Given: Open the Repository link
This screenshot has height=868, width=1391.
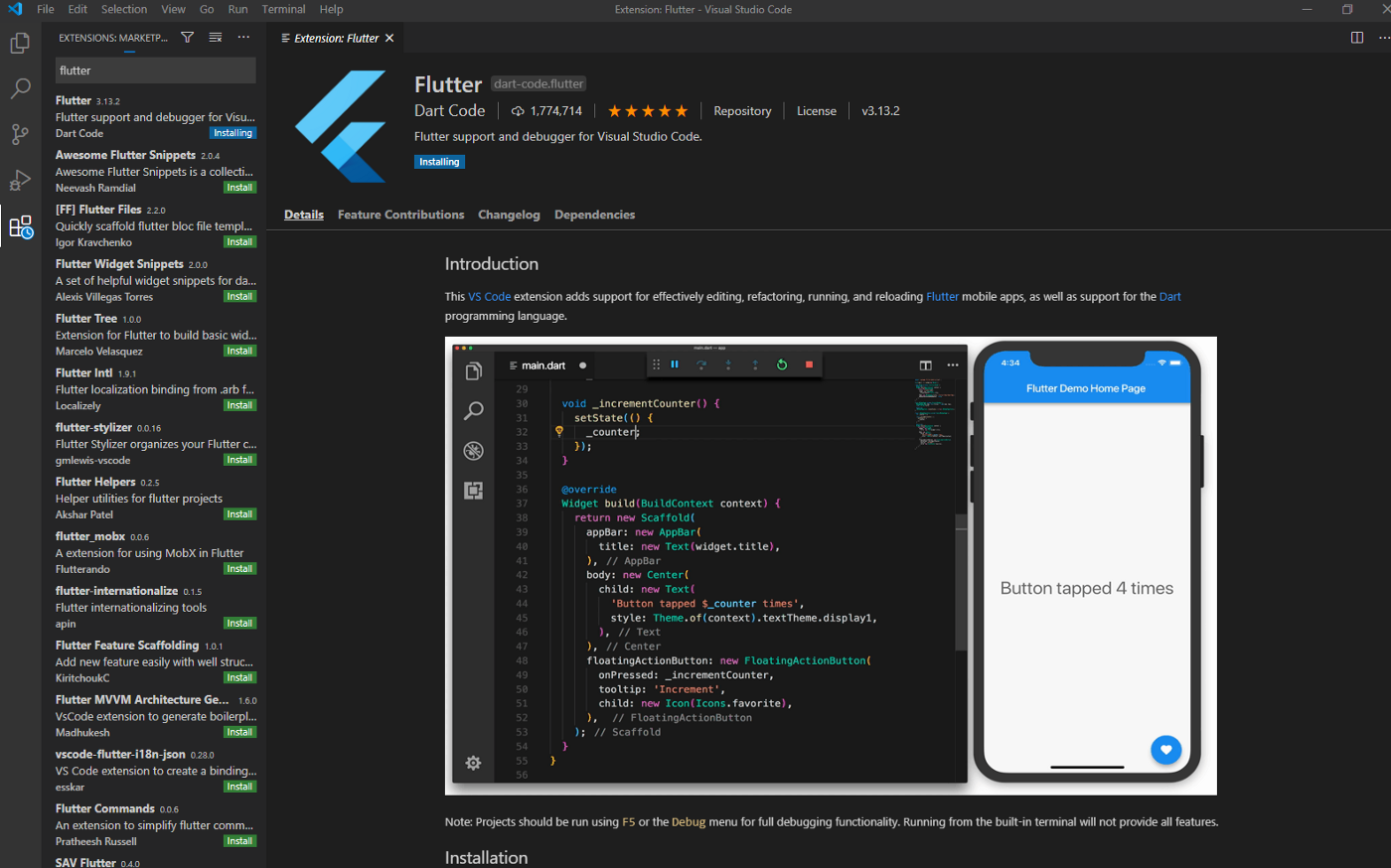Looking at the screenshot, I should [x=742, y=111].
